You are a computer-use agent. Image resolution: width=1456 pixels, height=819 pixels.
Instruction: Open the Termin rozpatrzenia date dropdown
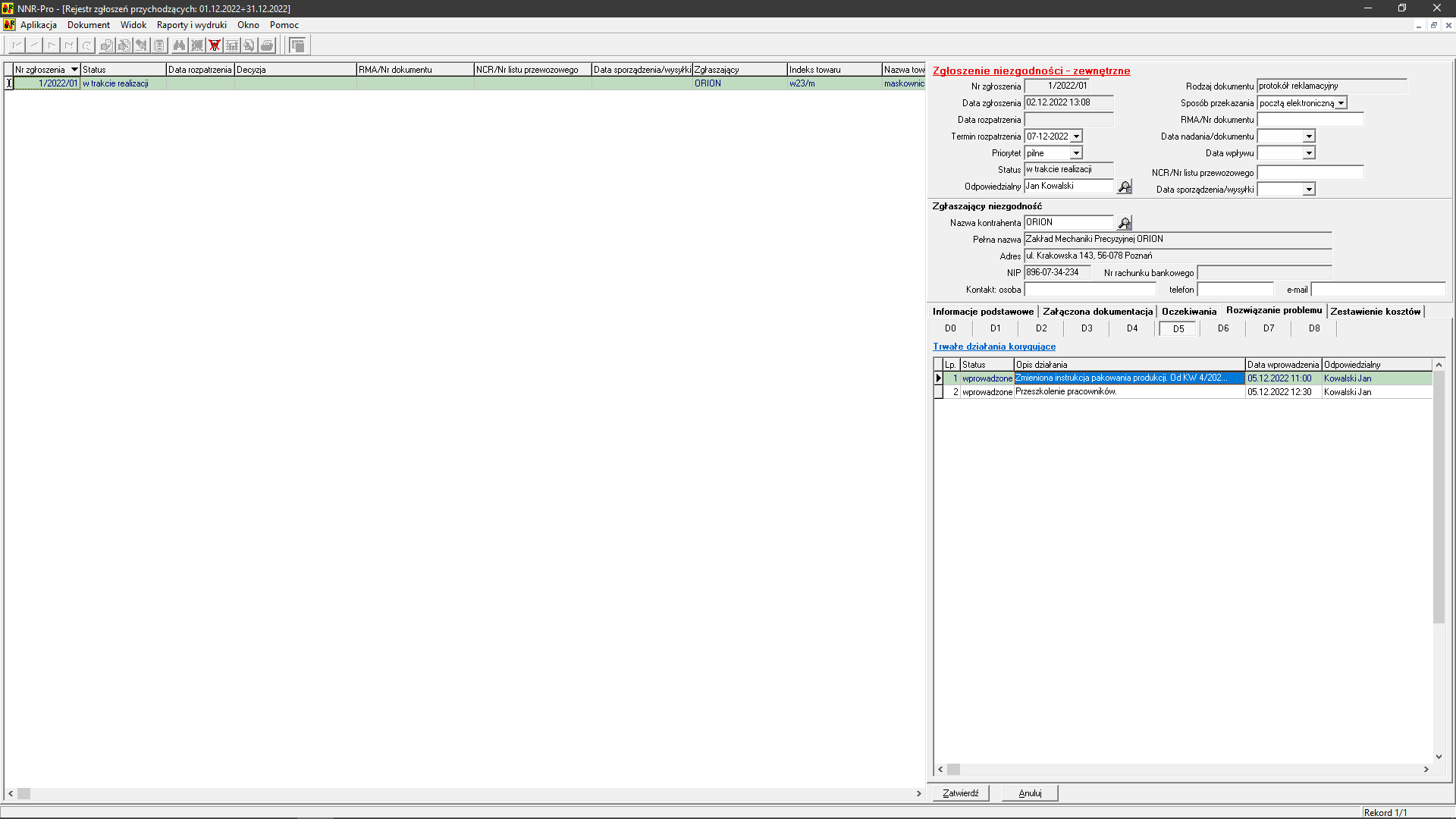tap(1076, 136)
